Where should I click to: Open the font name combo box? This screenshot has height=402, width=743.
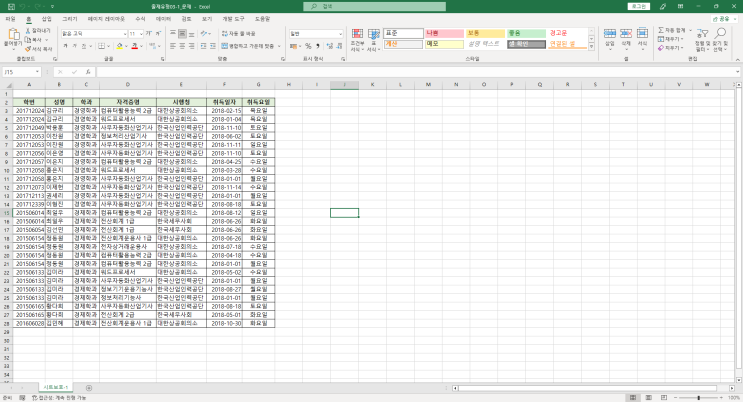tap(94, 34)
